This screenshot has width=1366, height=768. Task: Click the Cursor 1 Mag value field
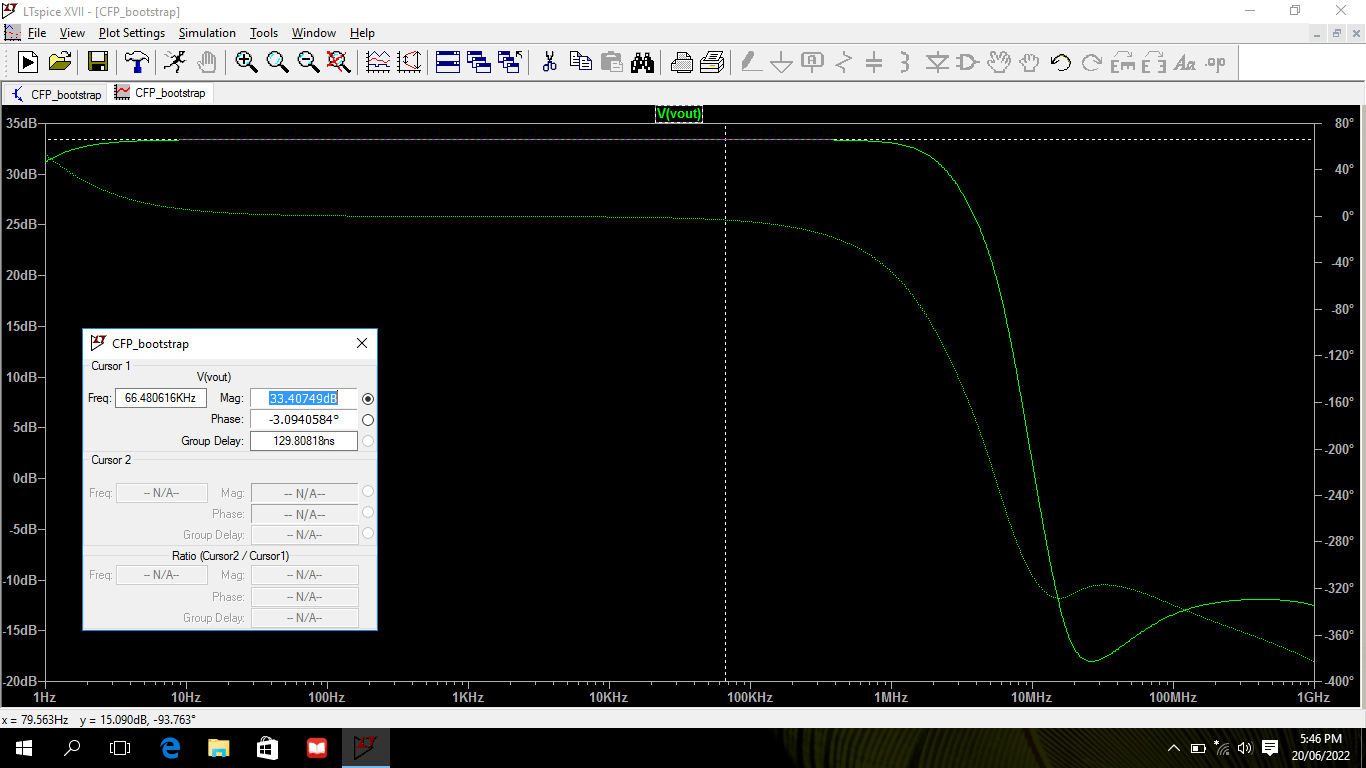pos(304,398)
